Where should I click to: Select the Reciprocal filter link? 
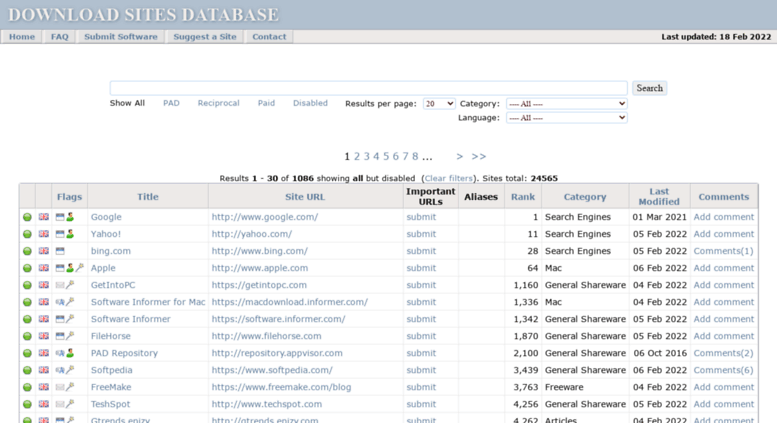pos(219,103)
